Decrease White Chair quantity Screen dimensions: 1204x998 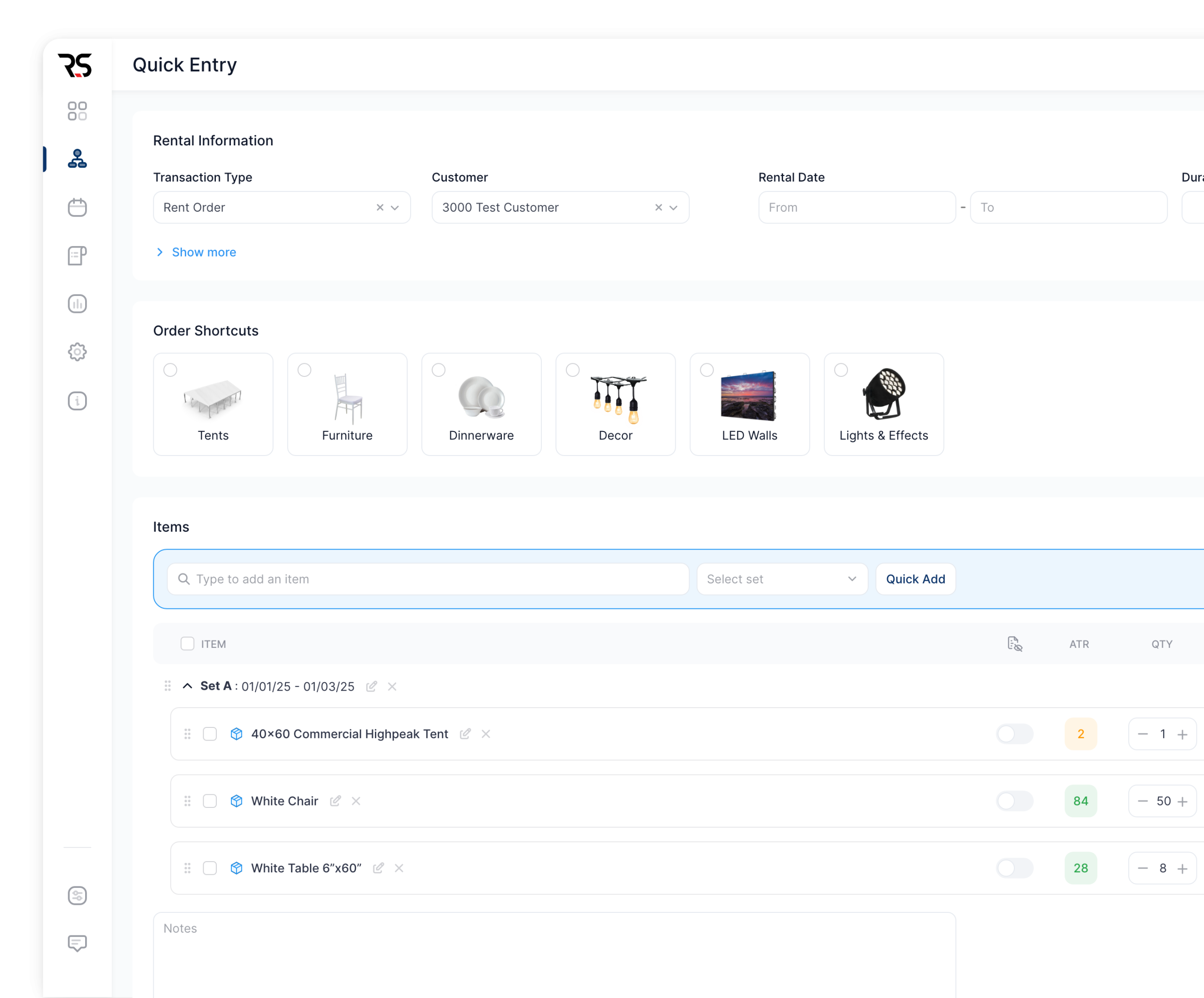tap(1143, 801)
